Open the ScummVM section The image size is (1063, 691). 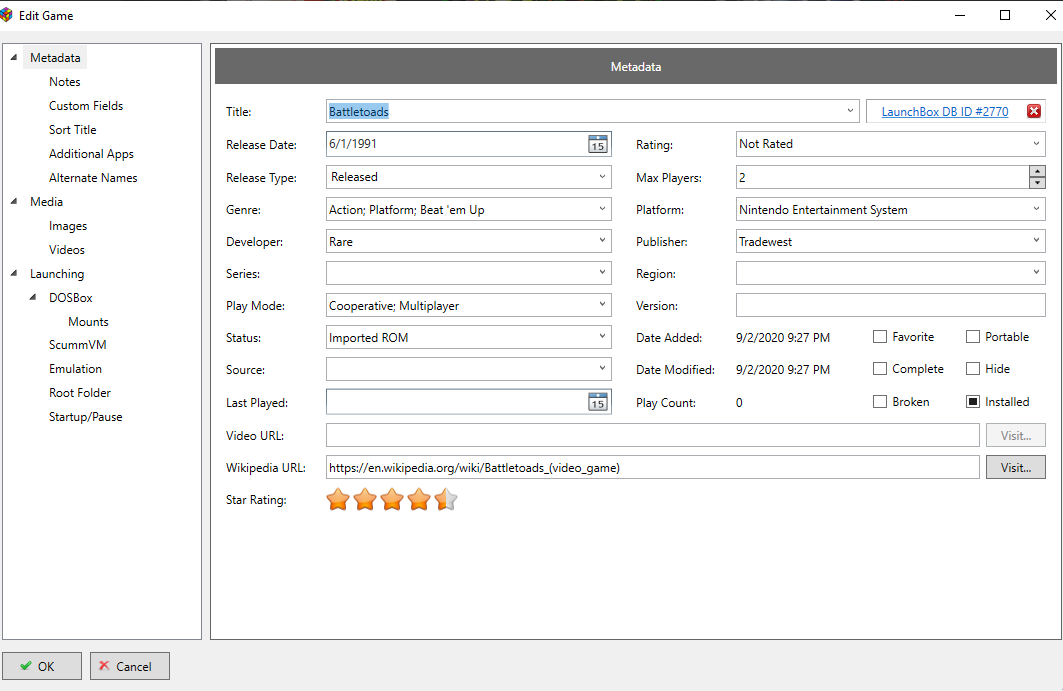77,344
